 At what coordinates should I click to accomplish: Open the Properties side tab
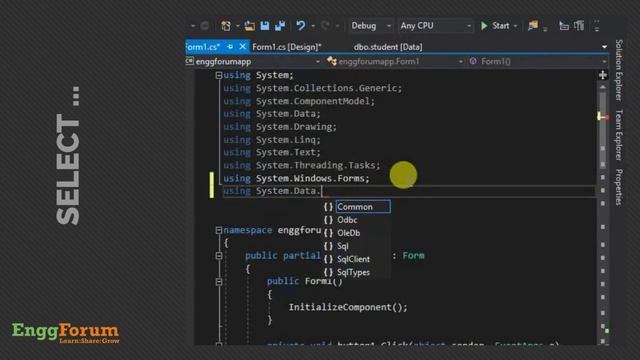click(x=619, y=187)
